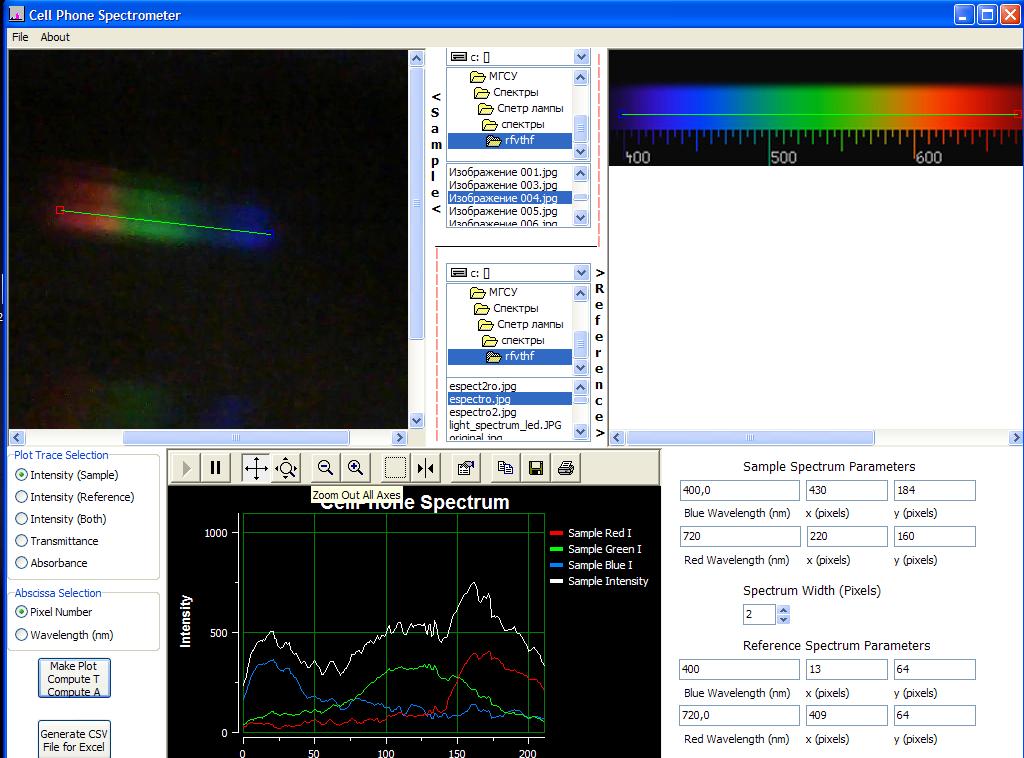Image resolution: width=1024 pixels, height=758 pixels.
Task: Open the Reference drive selection dropdown
Action: click(x=581, y=273)
